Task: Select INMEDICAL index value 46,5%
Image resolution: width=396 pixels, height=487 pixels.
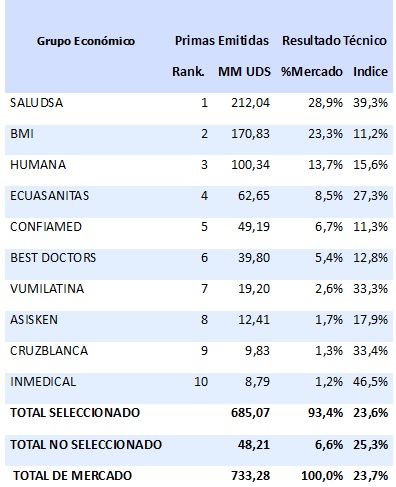Action: tap(370, 381)
